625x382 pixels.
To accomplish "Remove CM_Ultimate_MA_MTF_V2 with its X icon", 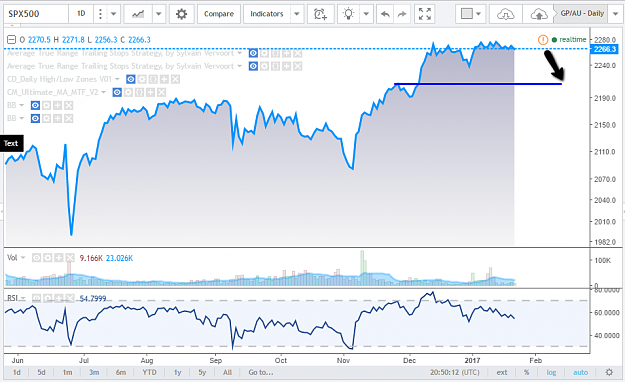I will [x=161, y=93].
